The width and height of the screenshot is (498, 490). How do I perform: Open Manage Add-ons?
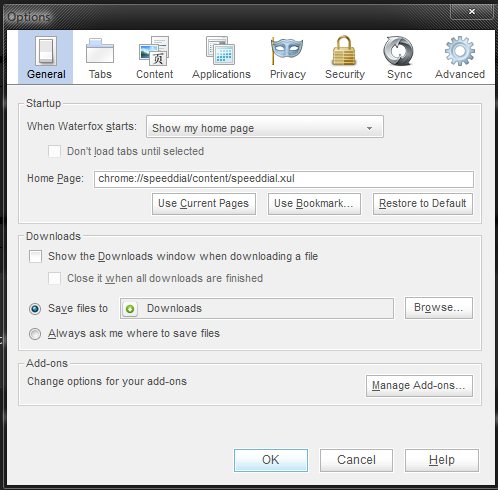[x=419, y=386]
